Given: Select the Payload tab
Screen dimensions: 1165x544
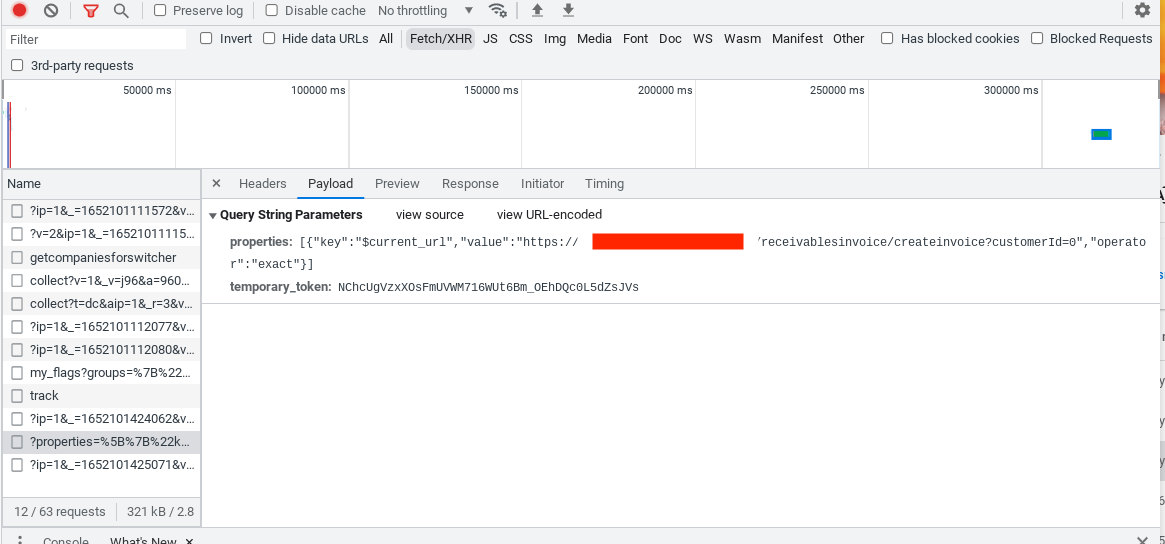Looking at the screenshot, I should click(x=331, y=184).
